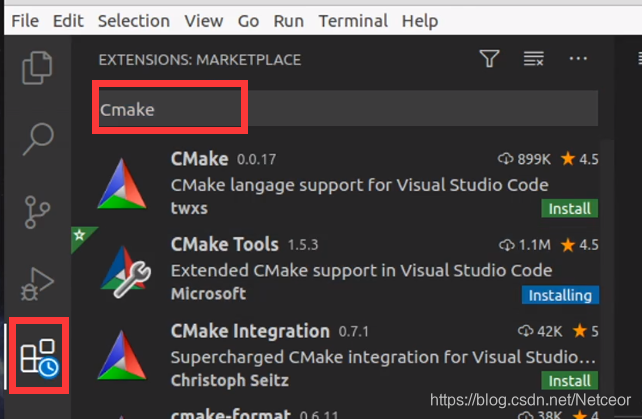Open the Source Control view
This screenshot has height=419, width=642.
tap(37, 212)
